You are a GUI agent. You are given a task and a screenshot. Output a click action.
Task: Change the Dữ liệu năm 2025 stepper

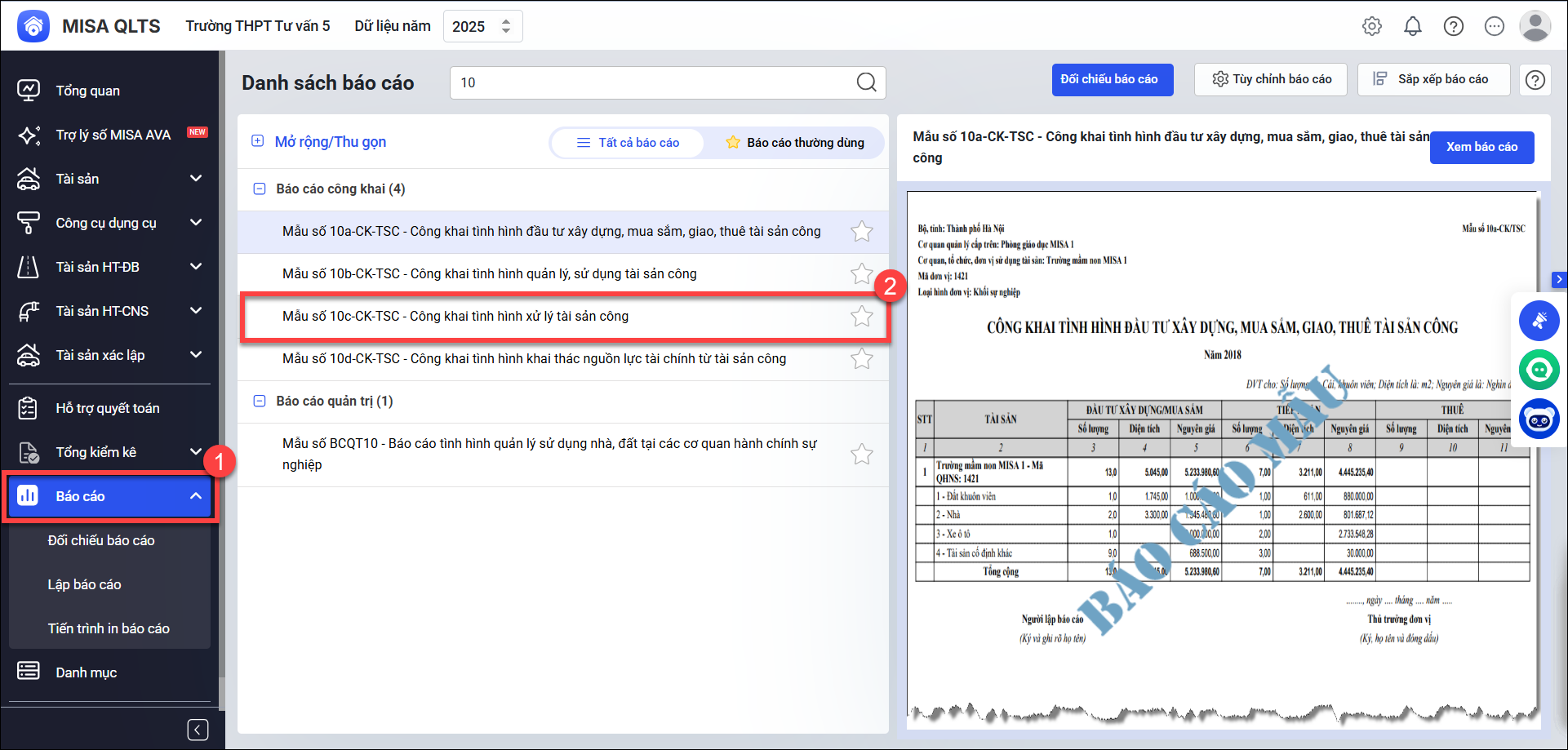(506, 26)
